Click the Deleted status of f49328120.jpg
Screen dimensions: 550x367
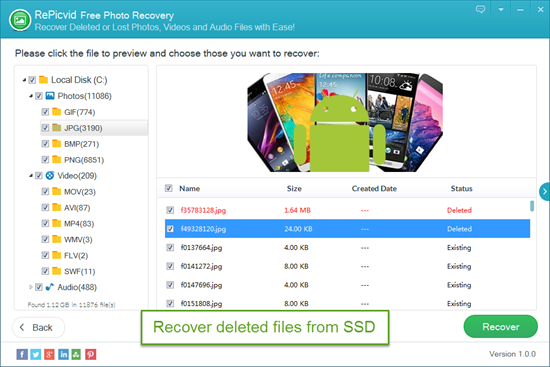[459, 229]
